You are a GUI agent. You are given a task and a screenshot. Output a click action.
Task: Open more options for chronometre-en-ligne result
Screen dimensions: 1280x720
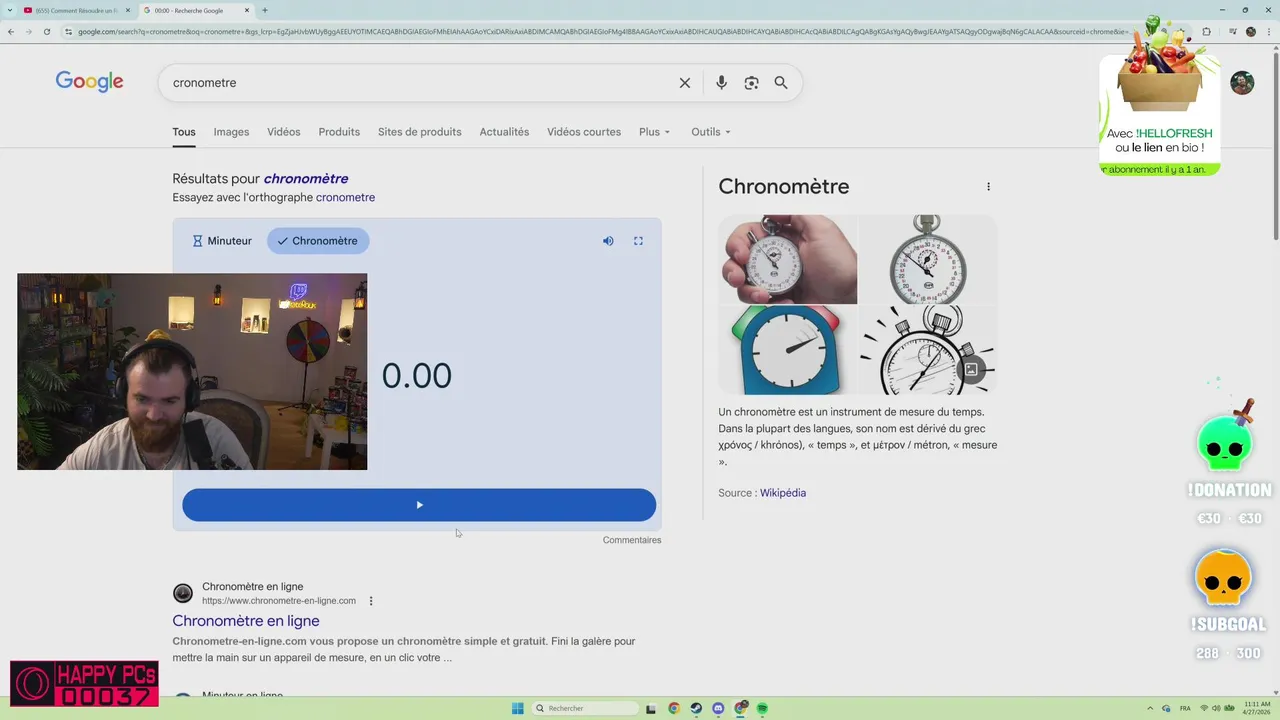[371, 601]
